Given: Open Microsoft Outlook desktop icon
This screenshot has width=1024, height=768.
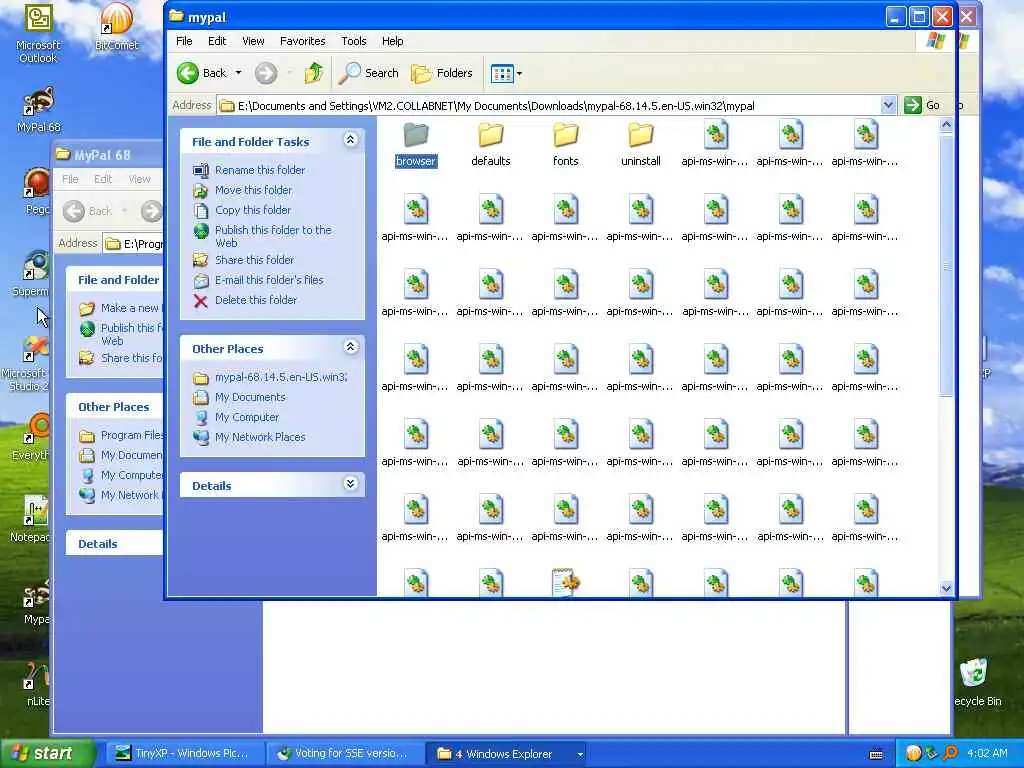Looking at the screenshot, I should pyautogui.click(x=38, y=35).
